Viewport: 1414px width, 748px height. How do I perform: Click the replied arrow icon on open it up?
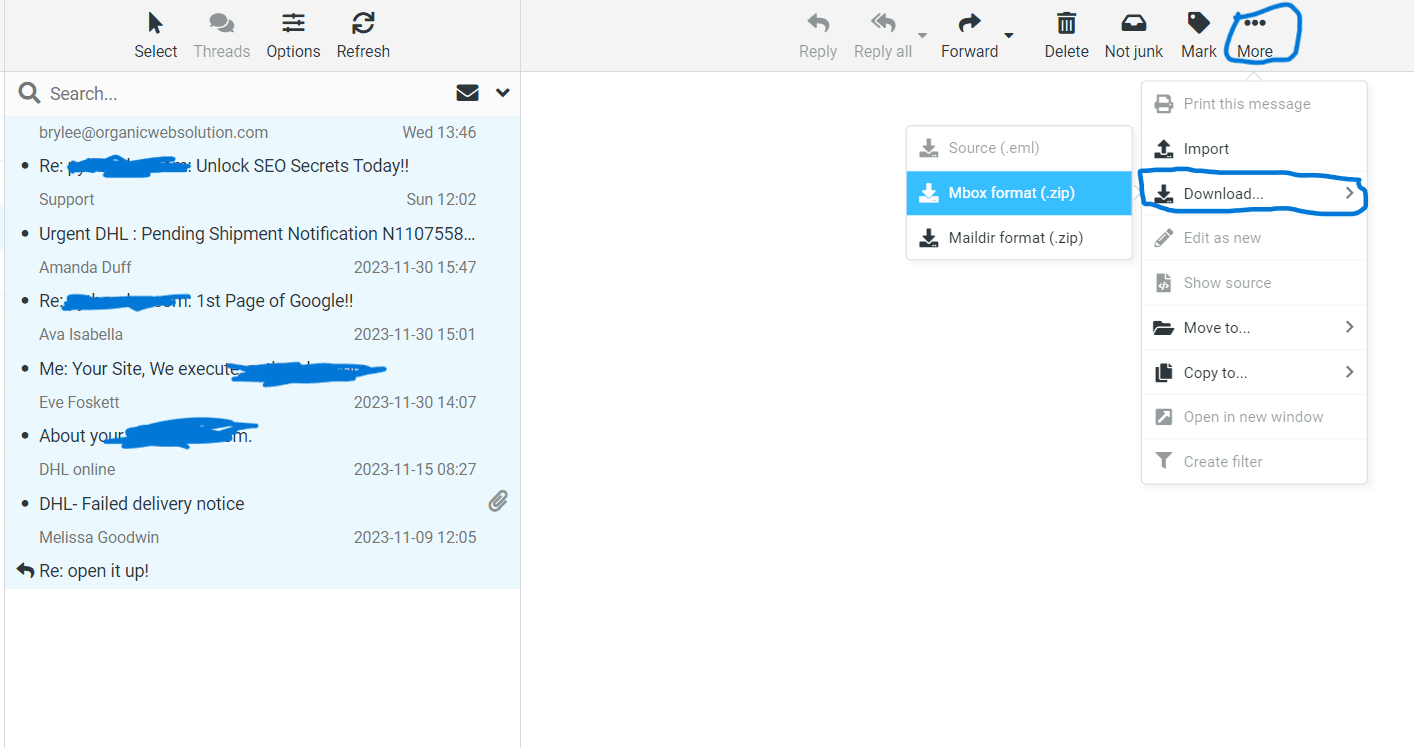click(x=26, y=570)
